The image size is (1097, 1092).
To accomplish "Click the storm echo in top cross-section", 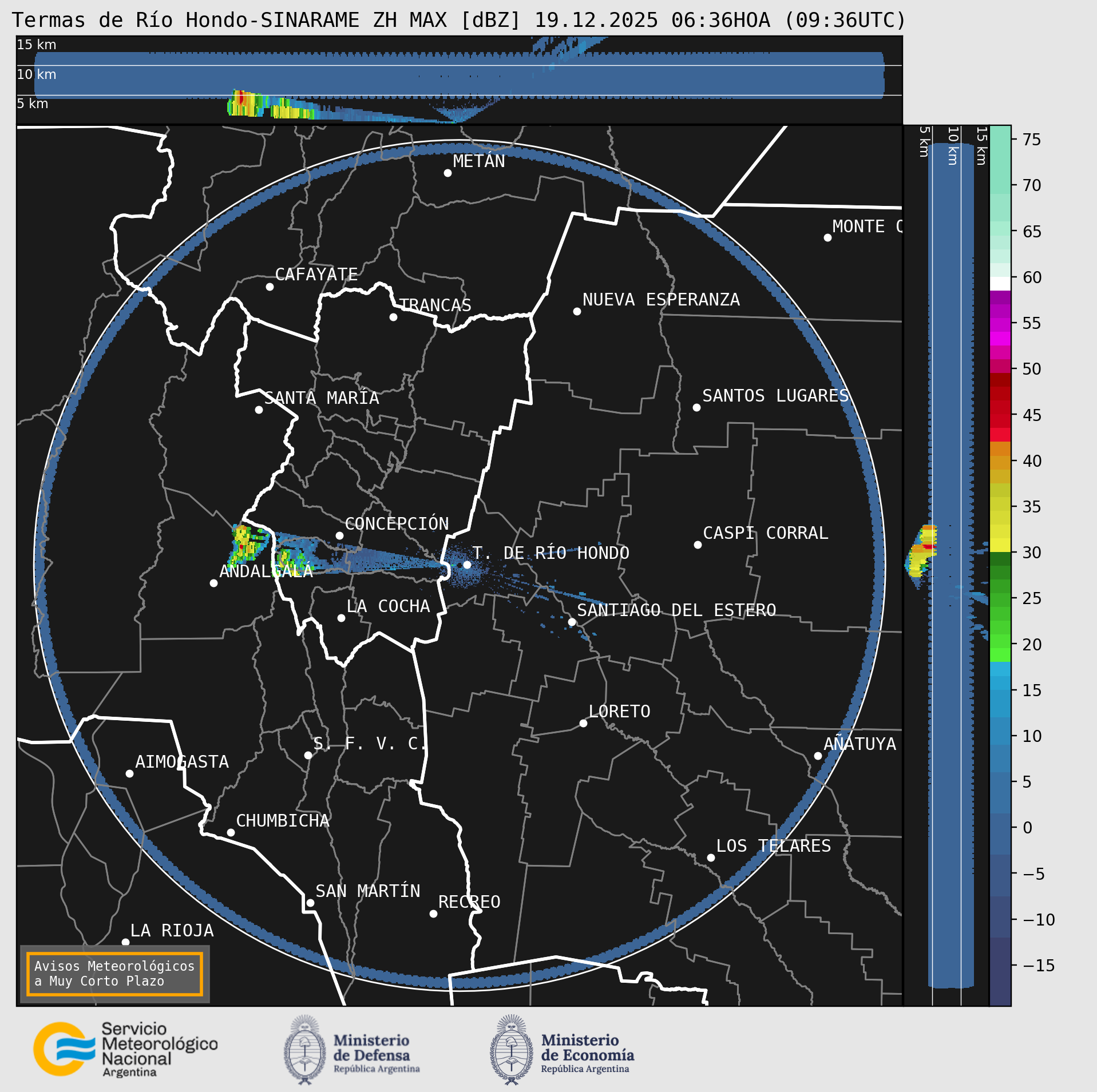I will coord(243,102).
